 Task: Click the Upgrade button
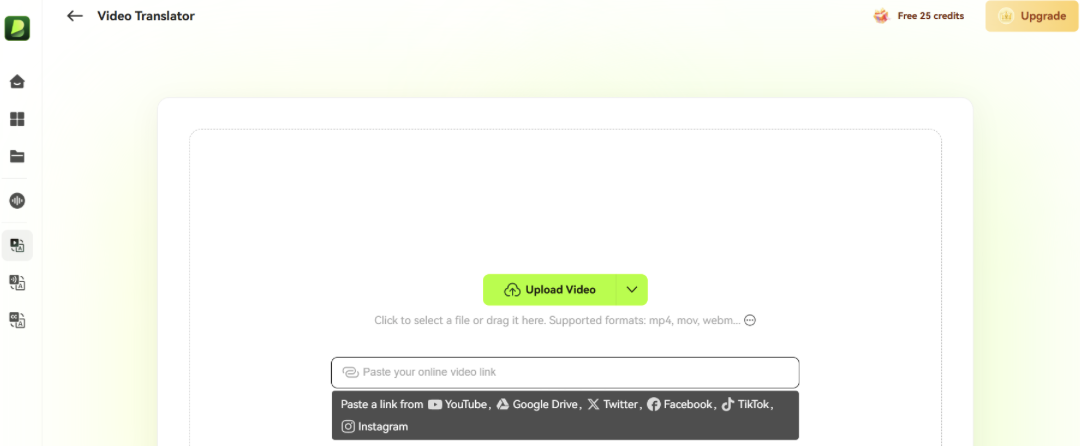1031,16
